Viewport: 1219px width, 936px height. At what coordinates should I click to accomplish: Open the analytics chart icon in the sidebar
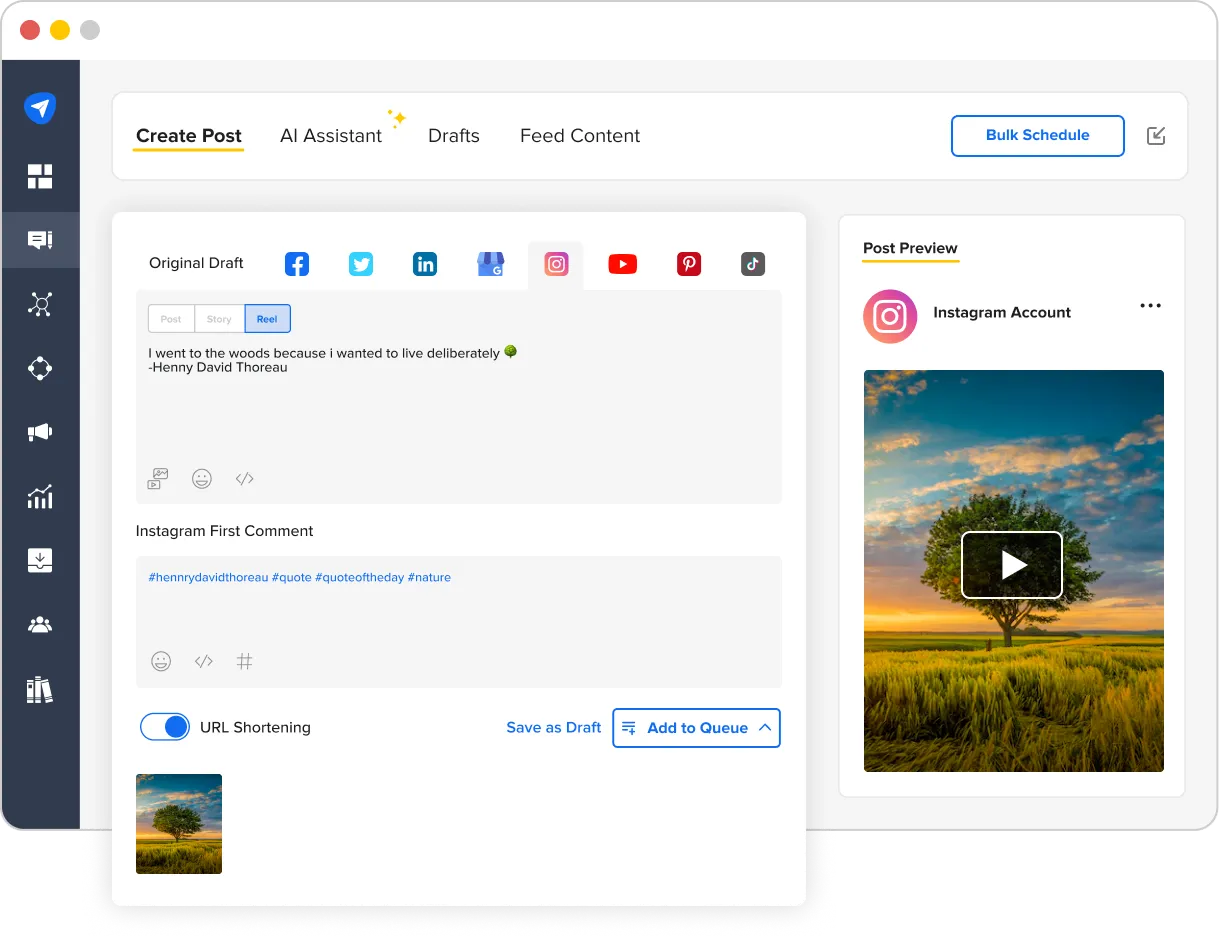pos(40,496)
